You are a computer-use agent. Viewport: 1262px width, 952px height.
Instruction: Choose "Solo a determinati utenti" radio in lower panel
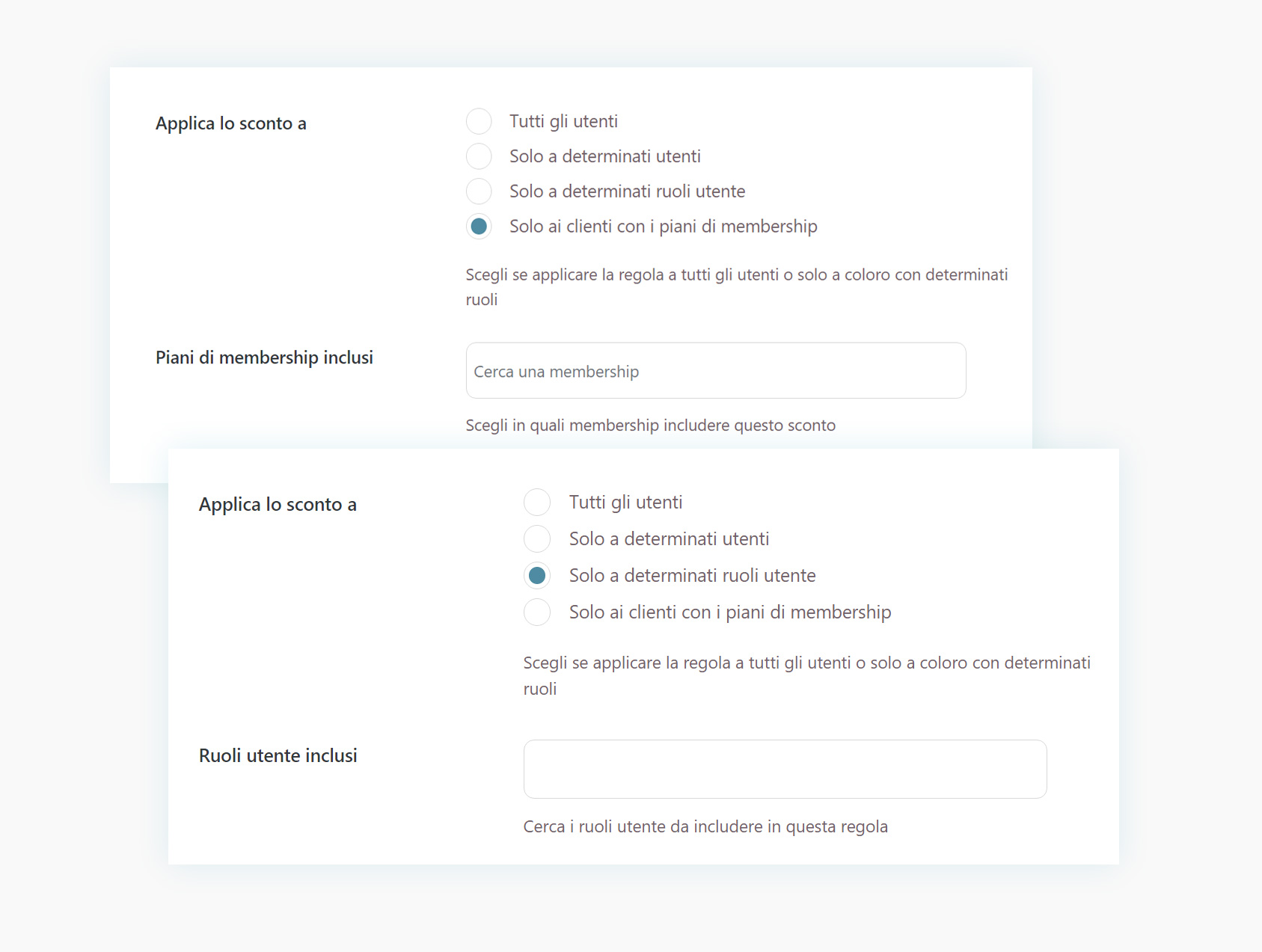pyautogui.click(x=537, y=539)
